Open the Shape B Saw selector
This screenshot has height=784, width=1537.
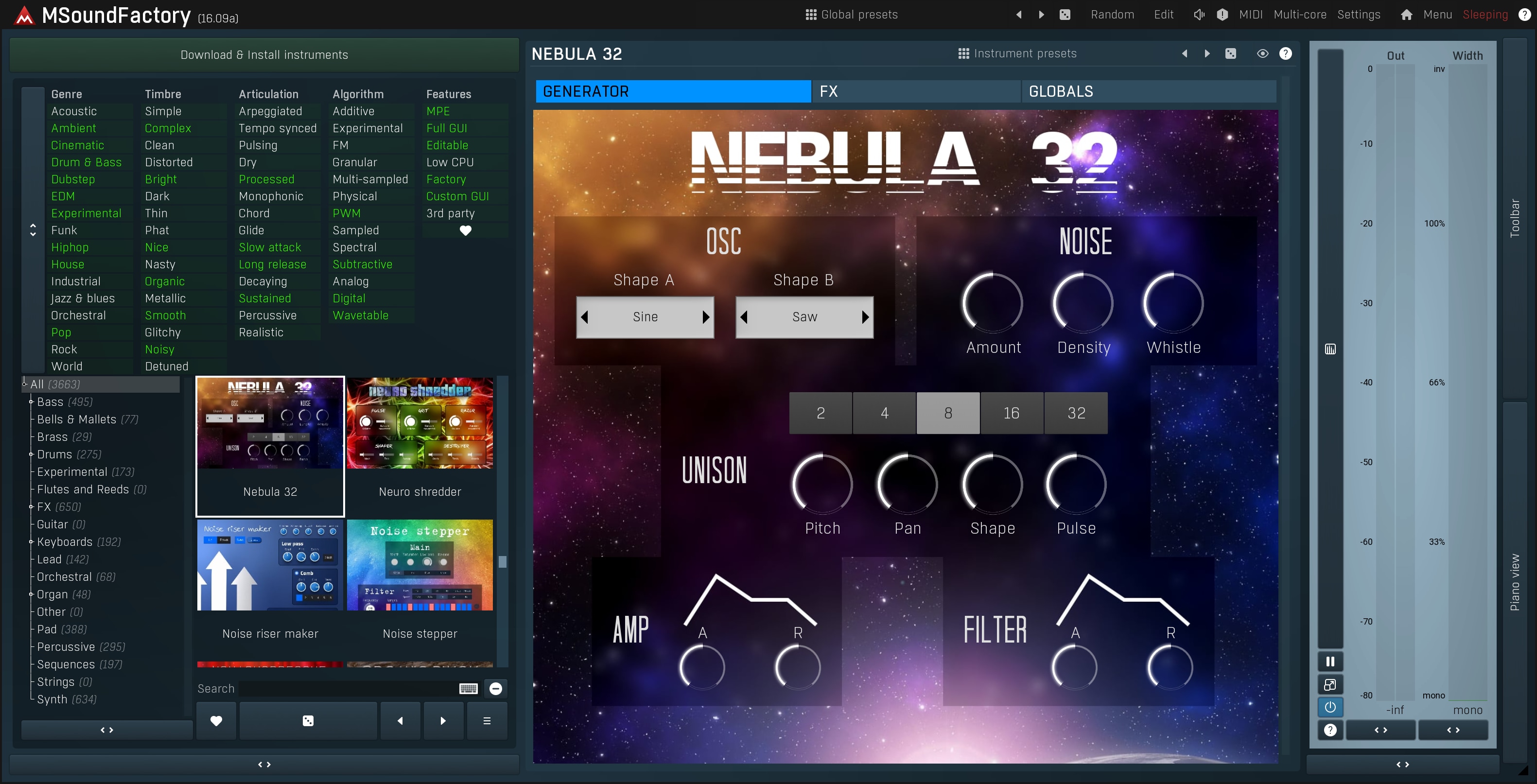coord(804,317)
